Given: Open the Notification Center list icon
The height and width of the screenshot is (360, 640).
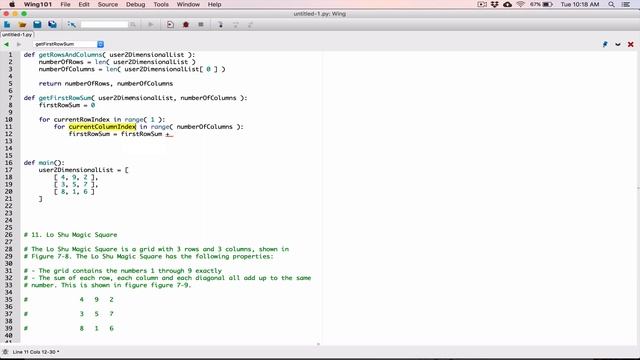Looking at the screenshot, I should 626,4.
